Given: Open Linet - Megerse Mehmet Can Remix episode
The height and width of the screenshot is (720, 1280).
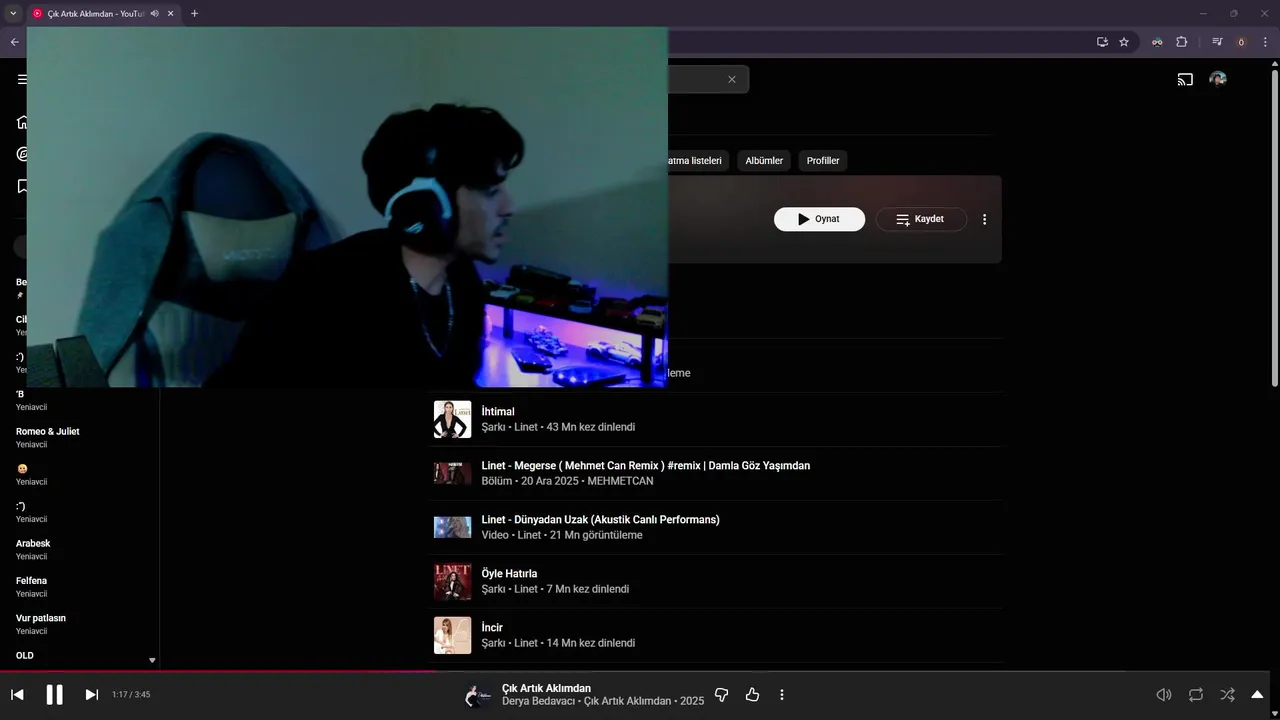Looking at the screenshot, I should pyautogui.click(x=646, y=466).
